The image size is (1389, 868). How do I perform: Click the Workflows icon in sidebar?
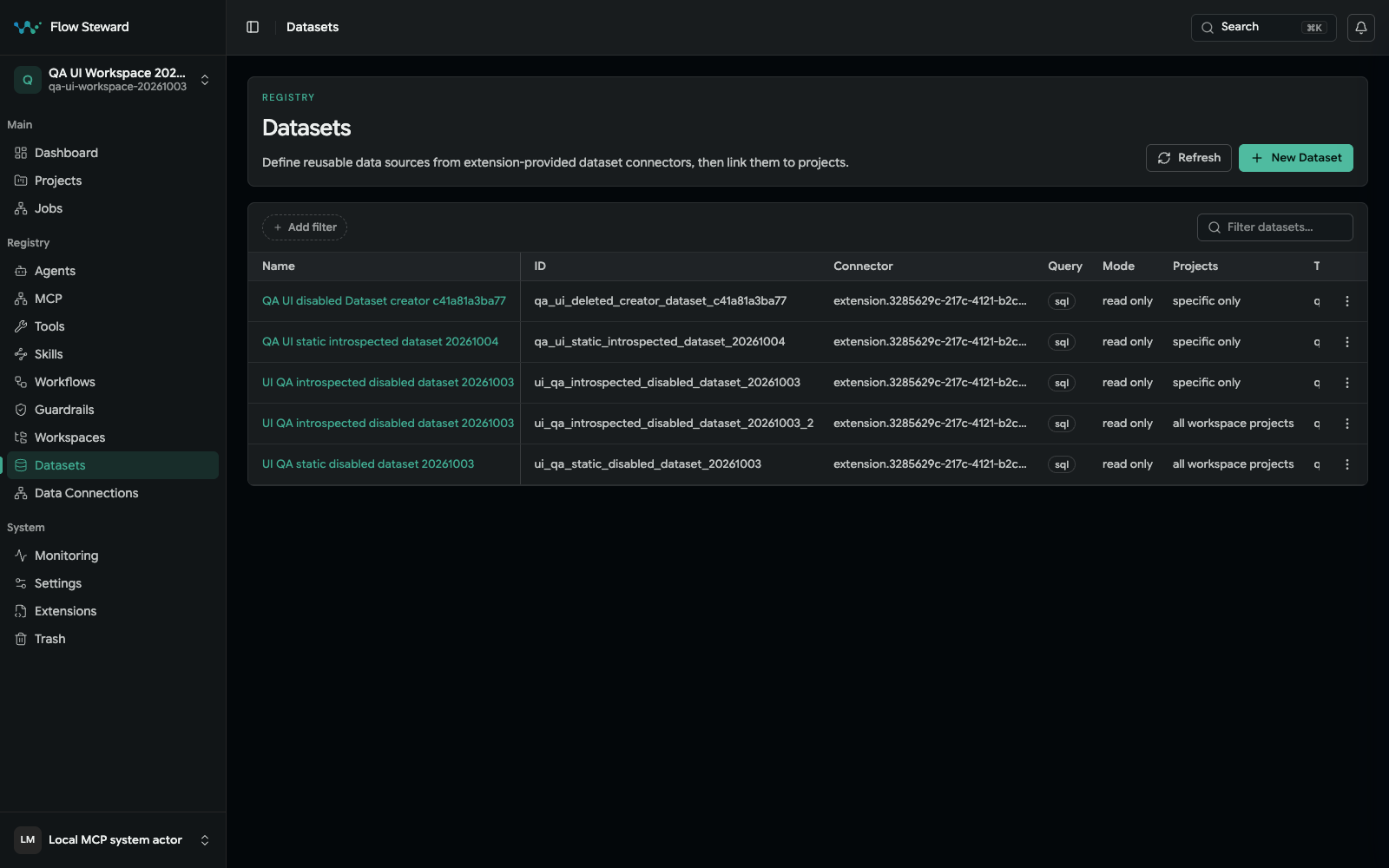[21, 382]
